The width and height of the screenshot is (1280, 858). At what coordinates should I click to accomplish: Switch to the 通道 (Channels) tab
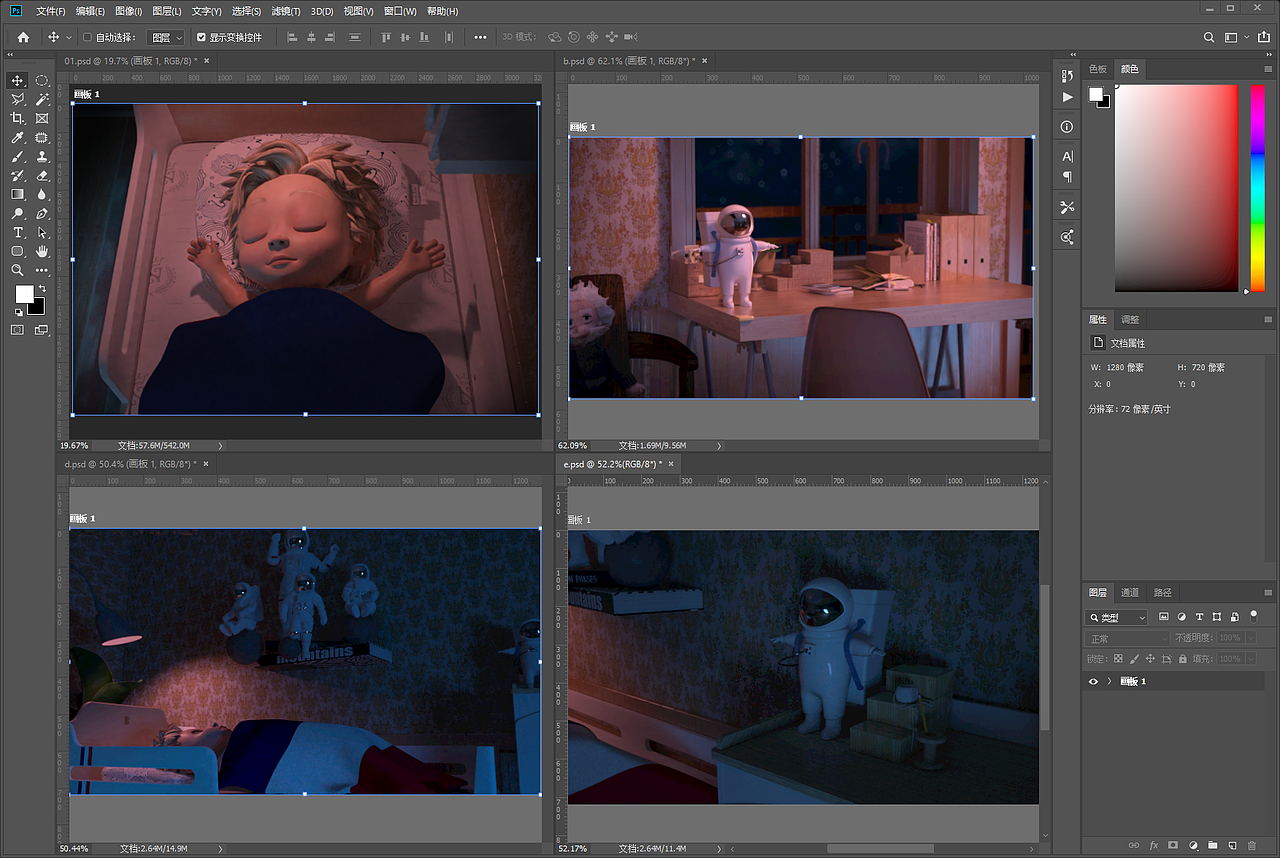[x=1129, y=593]
